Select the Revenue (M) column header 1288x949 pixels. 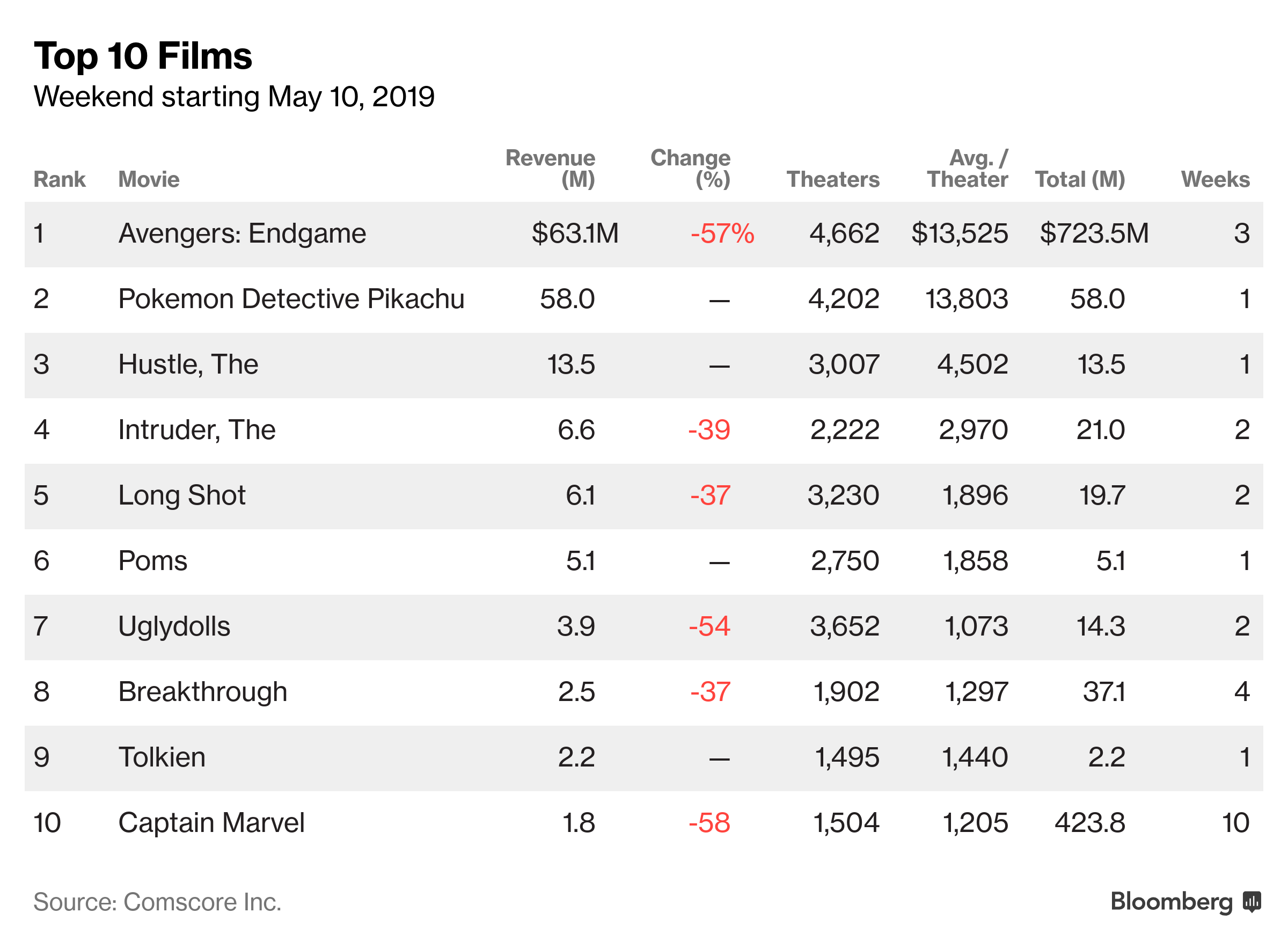point(550,169)
